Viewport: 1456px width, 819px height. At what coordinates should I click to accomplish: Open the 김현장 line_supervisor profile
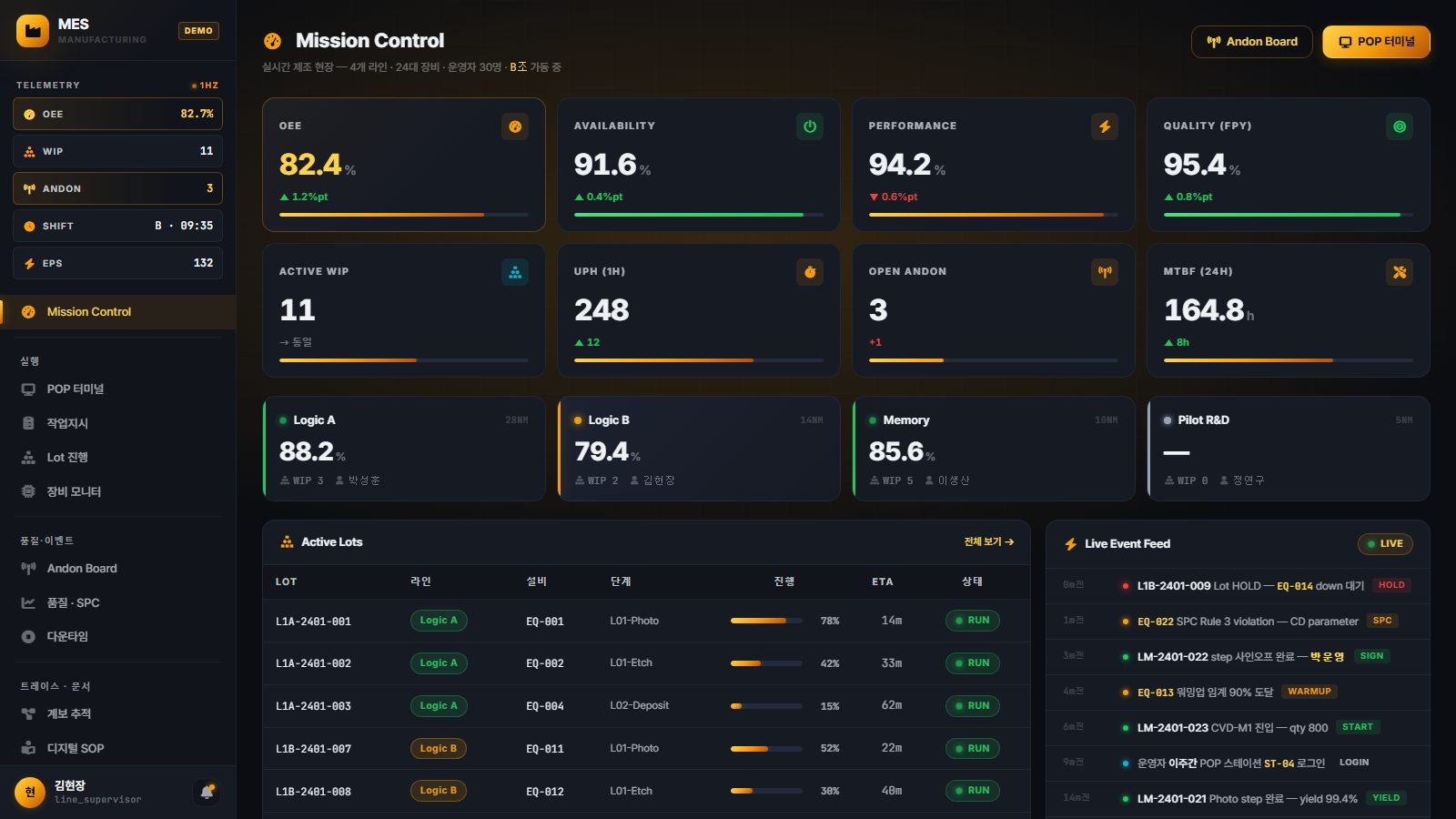pos(97,792)
